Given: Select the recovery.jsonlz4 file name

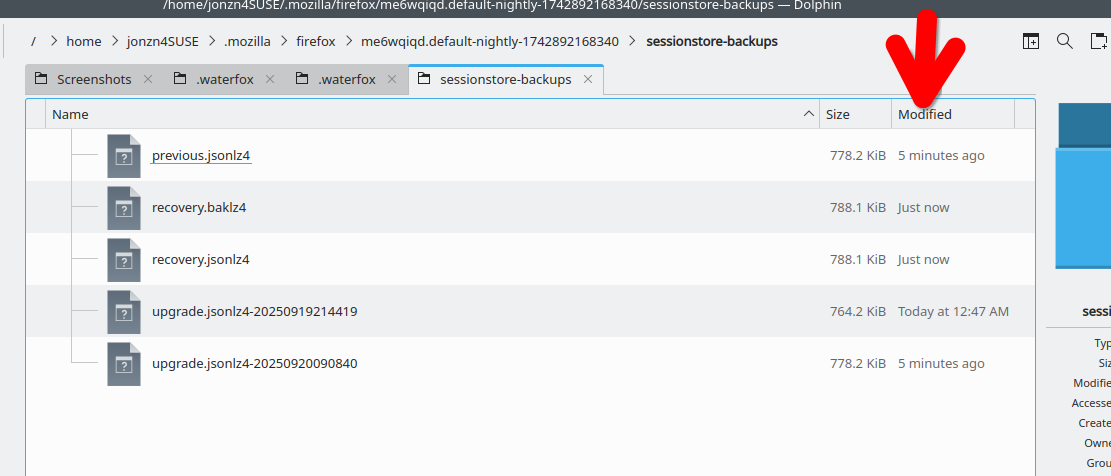Looking at the screenshot, I should coord(200,260).
